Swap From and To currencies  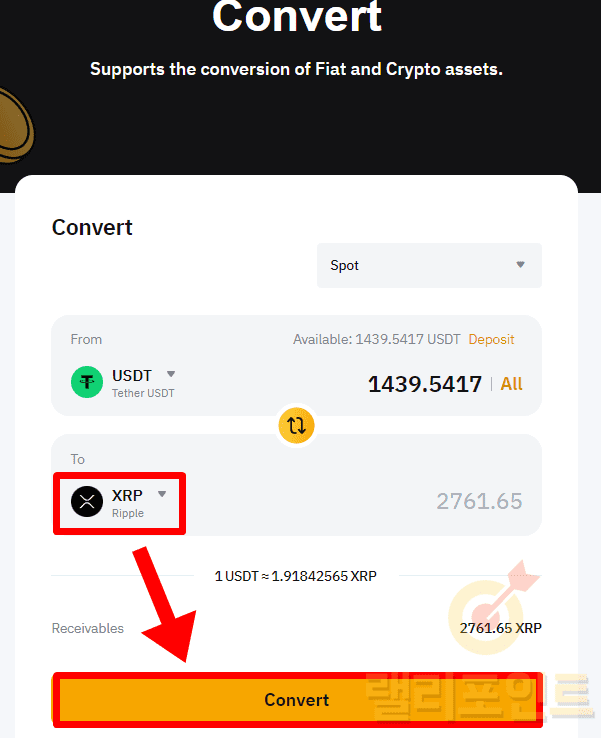296,426
